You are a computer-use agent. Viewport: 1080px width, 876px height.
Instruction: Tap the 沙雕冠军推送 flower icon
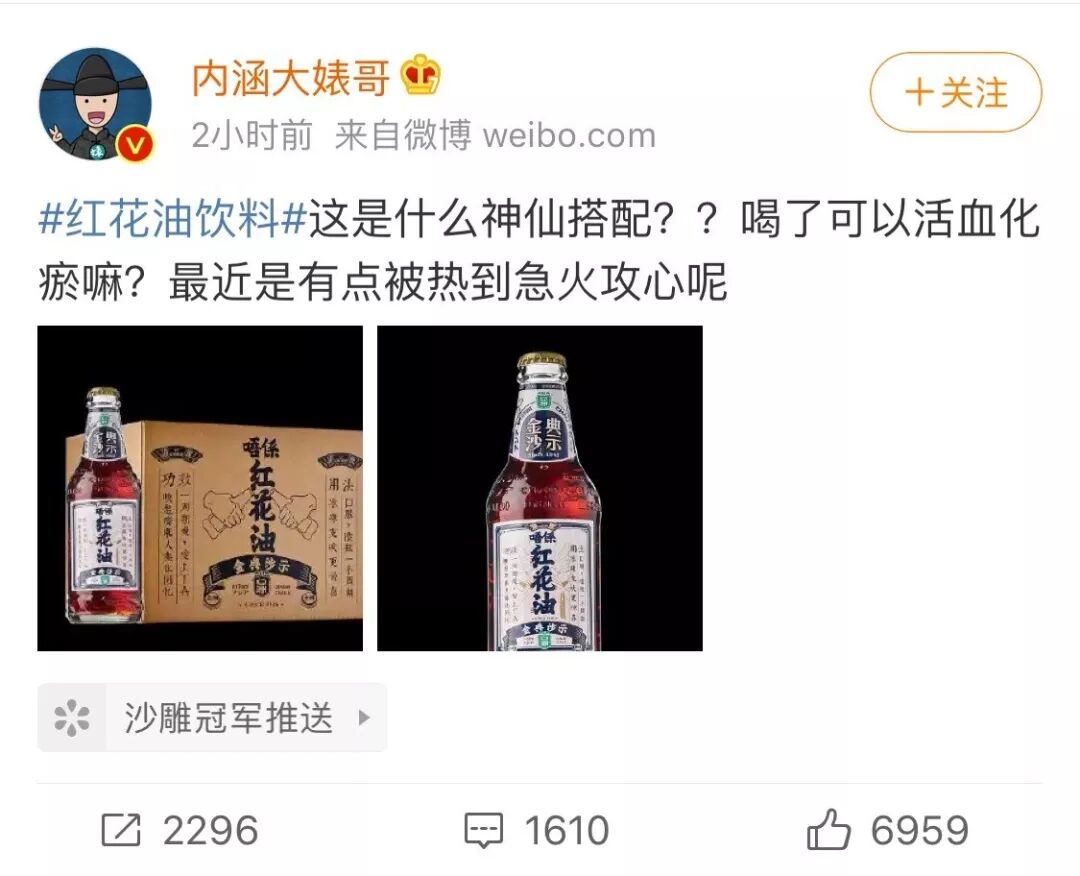pyautogui.click(x=72, y=718)
